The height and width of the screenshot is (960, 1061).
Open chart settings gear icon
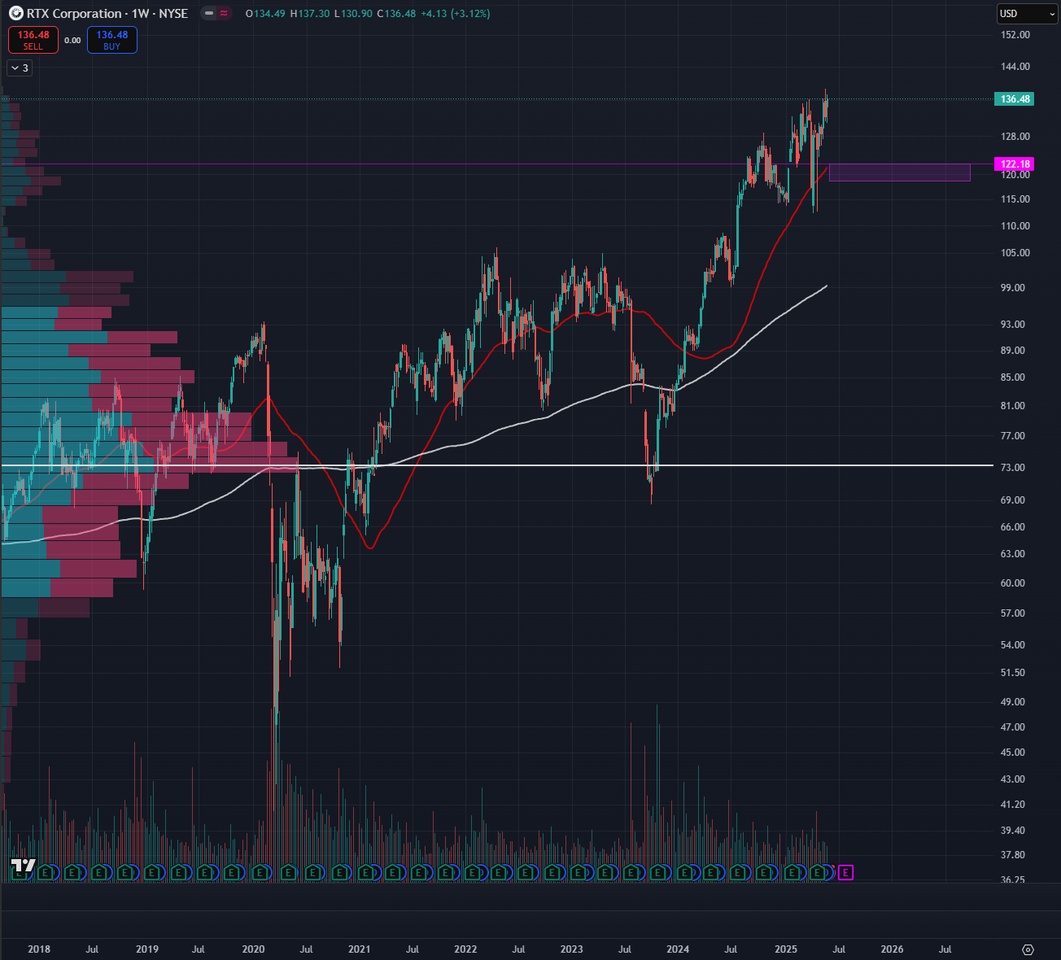[x=1028, y=949]
